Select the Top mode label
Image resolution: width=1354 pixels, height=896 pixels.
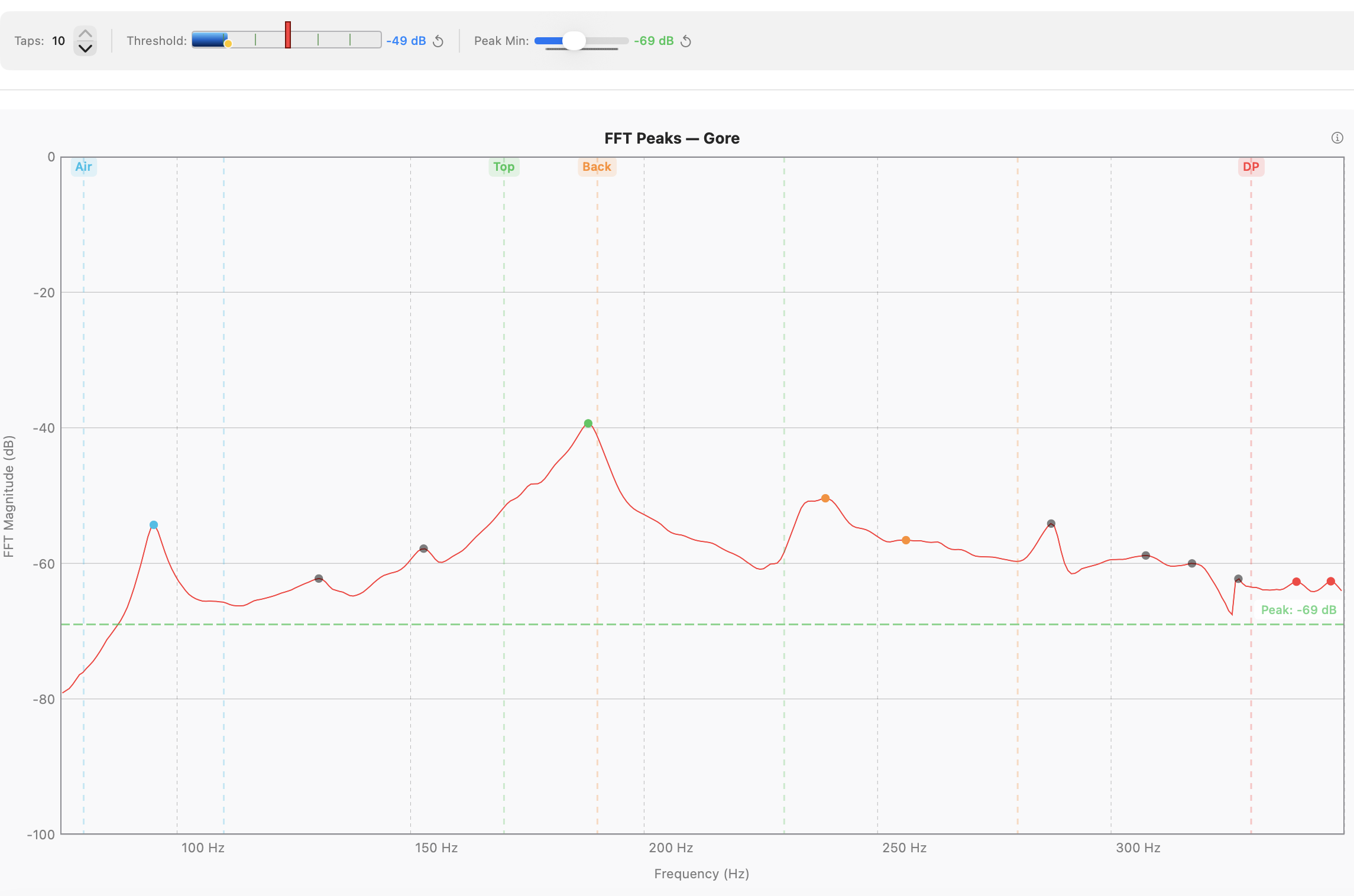point(504,167)
